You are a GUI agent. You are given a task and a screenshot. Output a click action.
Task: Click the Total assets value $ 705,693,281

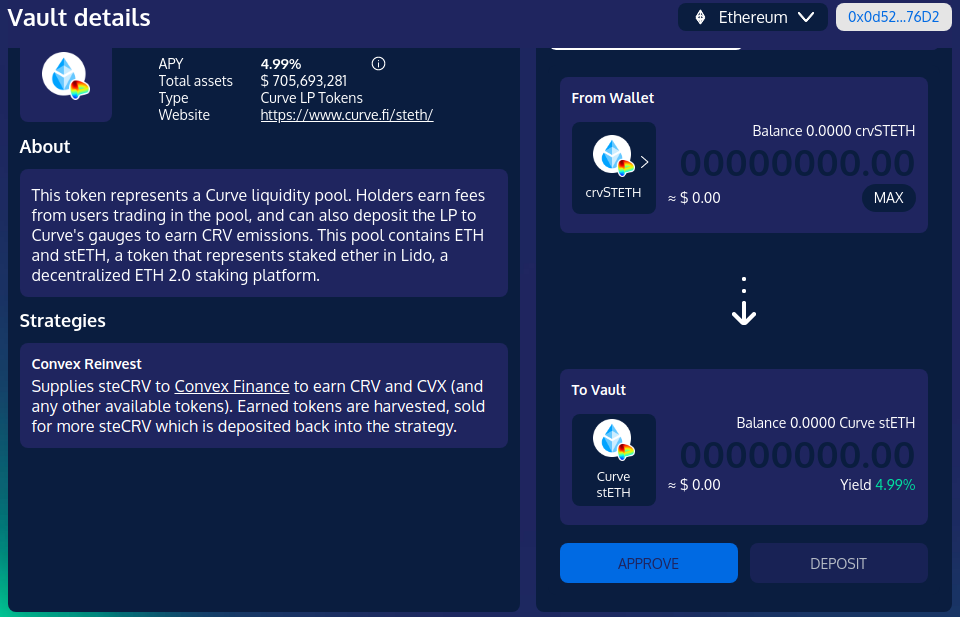(304, 81)
